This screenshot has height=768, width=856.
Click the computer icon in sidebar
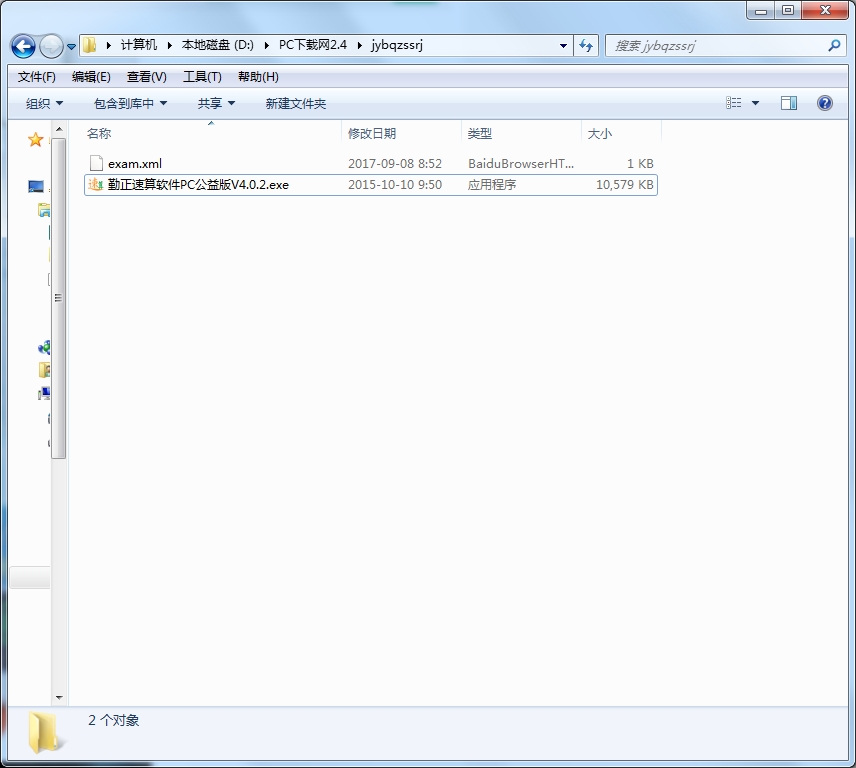(x=44, y=393)
